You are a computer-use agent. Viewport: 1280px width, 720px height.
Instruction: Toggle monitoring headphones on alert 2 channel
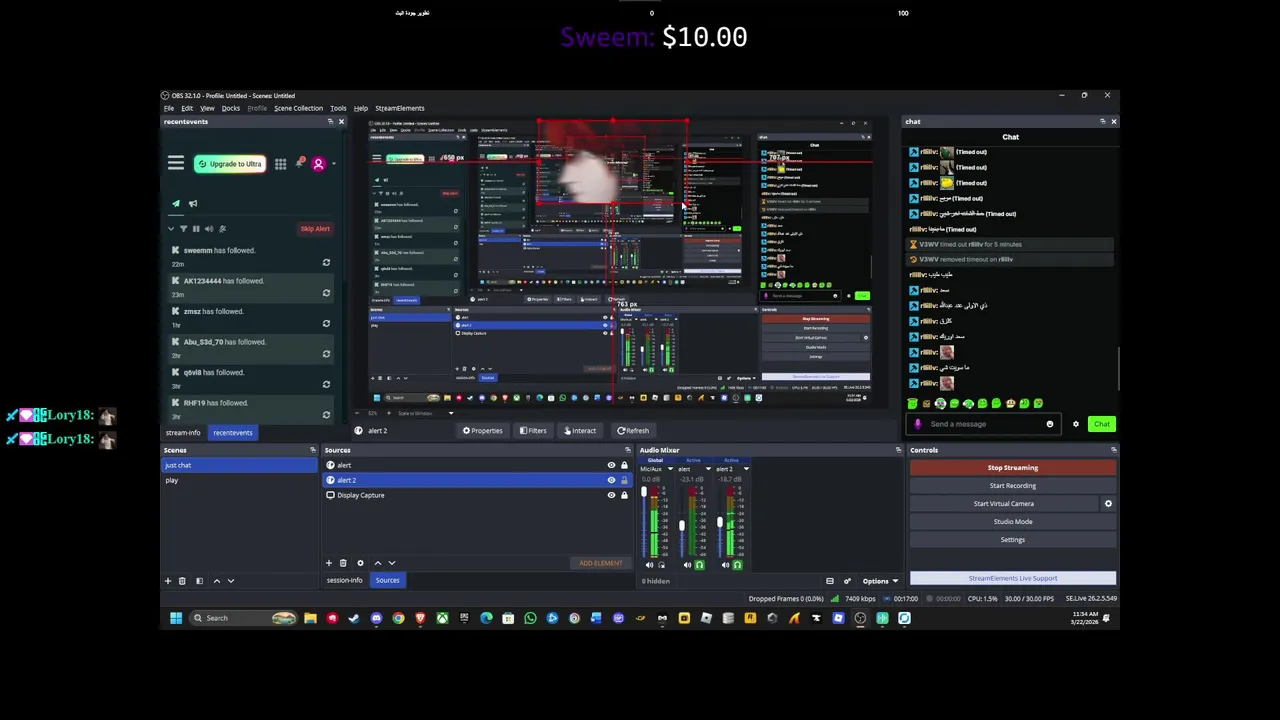click(737, 565)
